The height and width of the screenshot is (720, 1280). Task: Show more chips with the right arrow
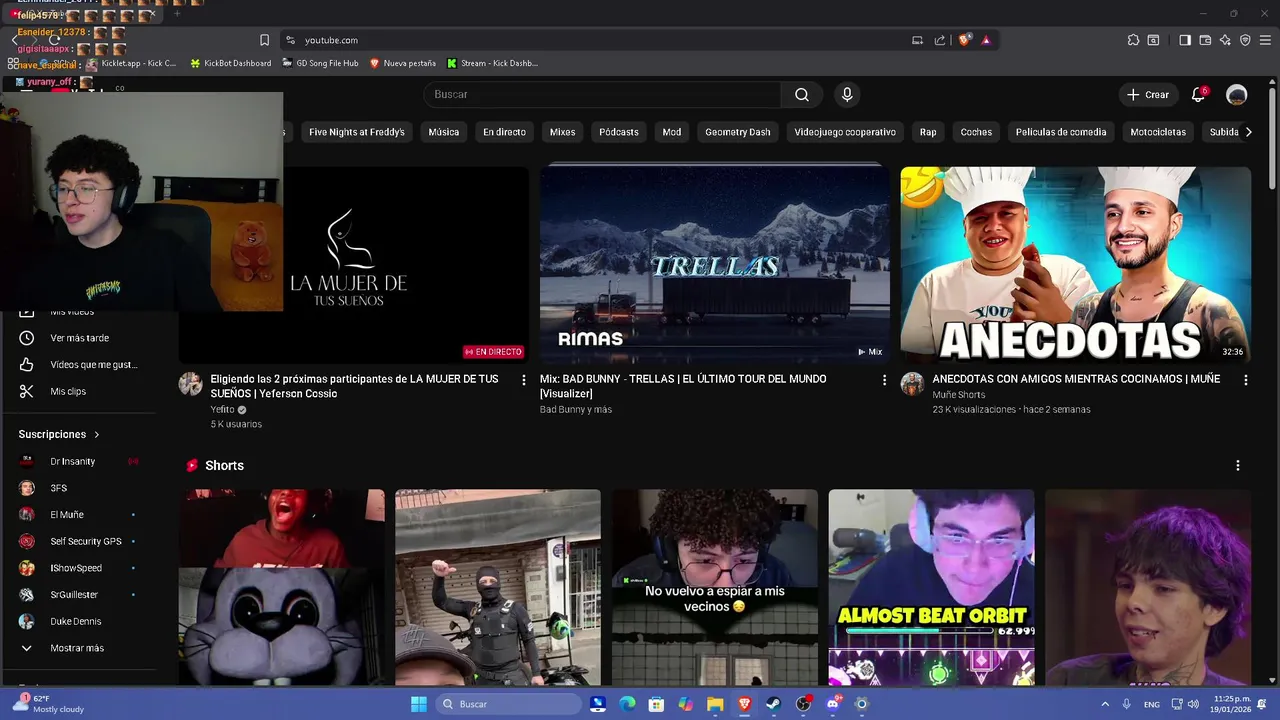1248,132
